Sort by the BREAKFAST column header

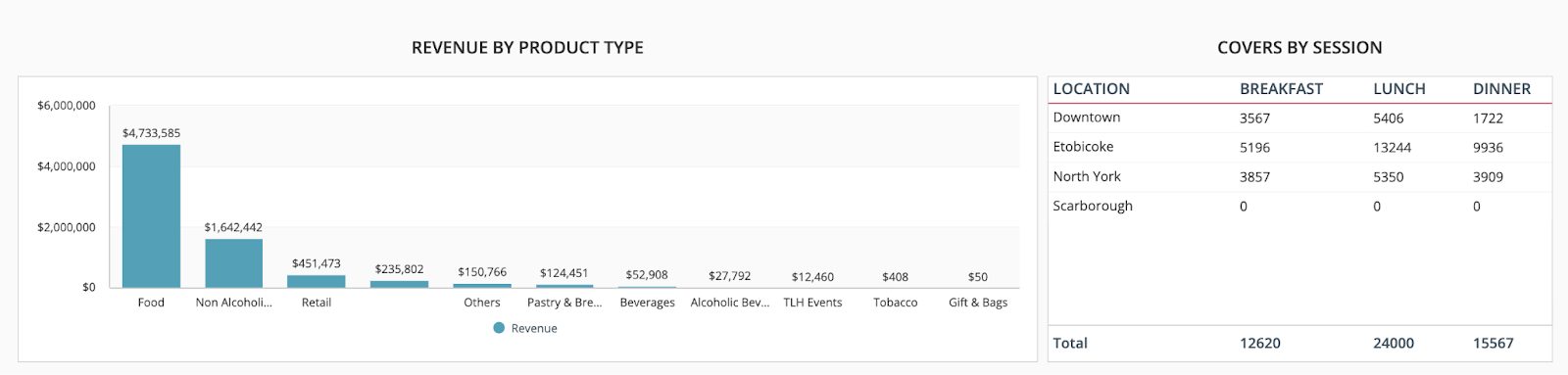coord(1281,89)
